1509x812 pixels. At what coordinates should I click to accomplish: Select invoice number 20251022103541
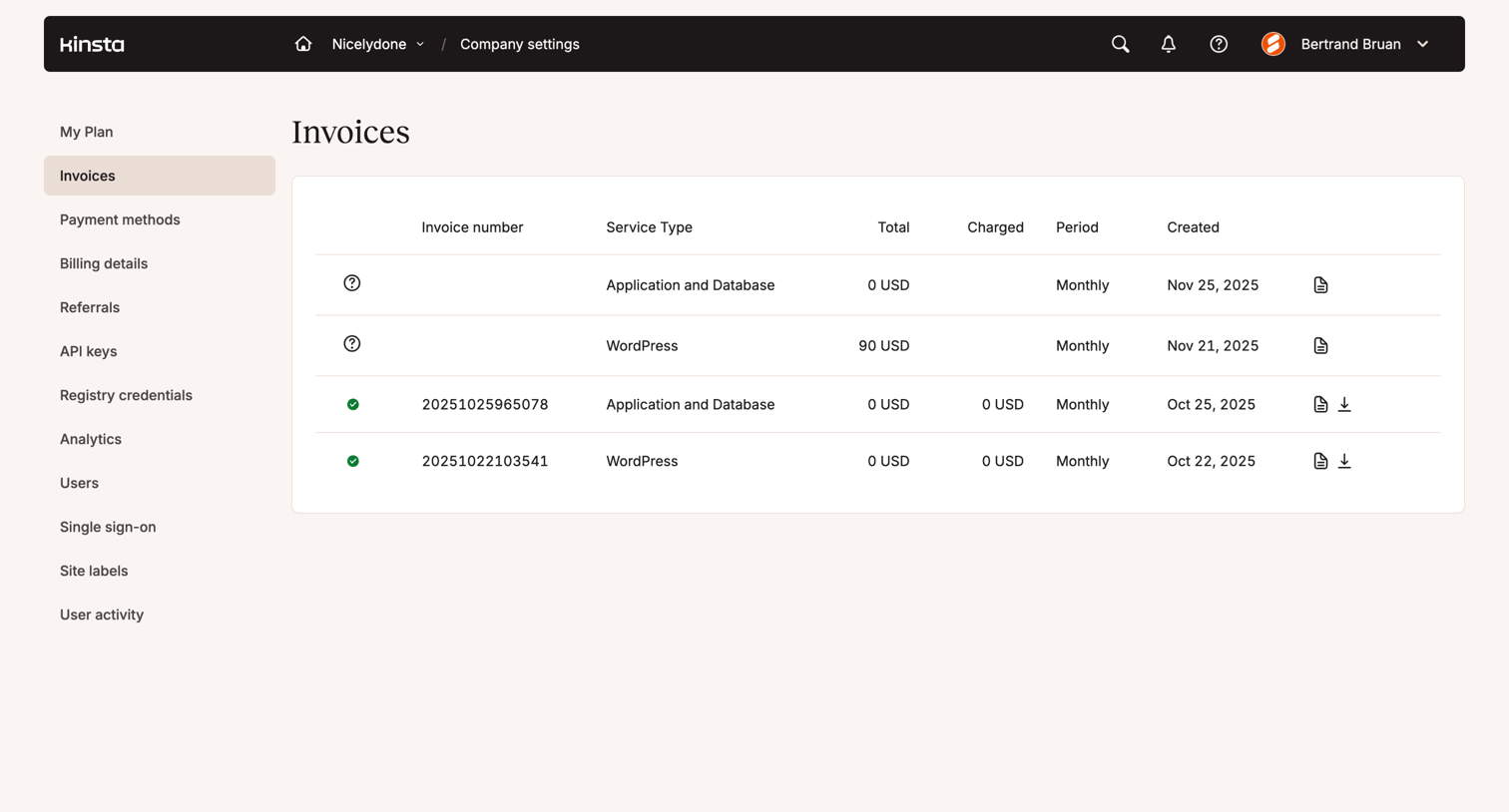tap(485, 461)
